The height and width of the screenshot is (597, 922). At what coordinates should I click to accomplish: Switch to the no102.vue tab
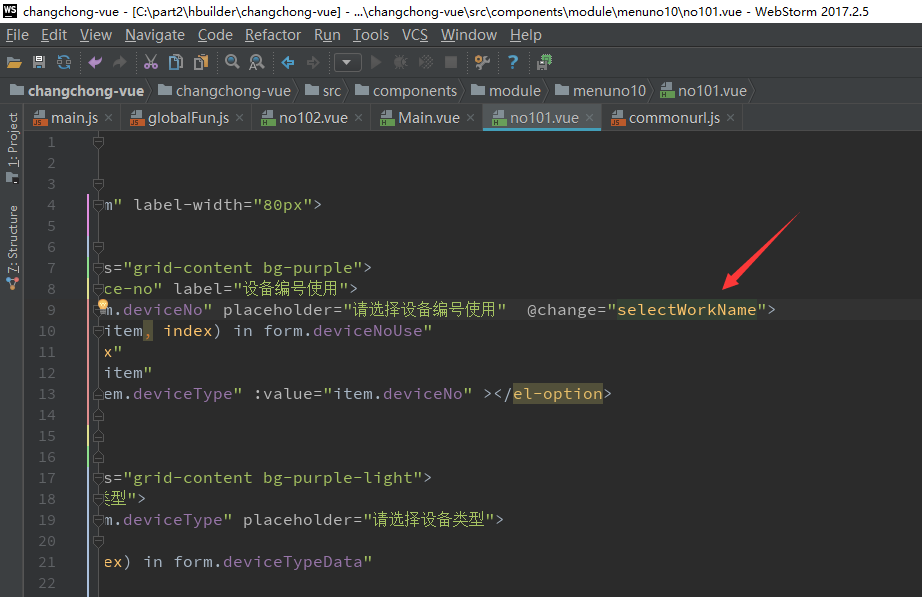[314, 116]
